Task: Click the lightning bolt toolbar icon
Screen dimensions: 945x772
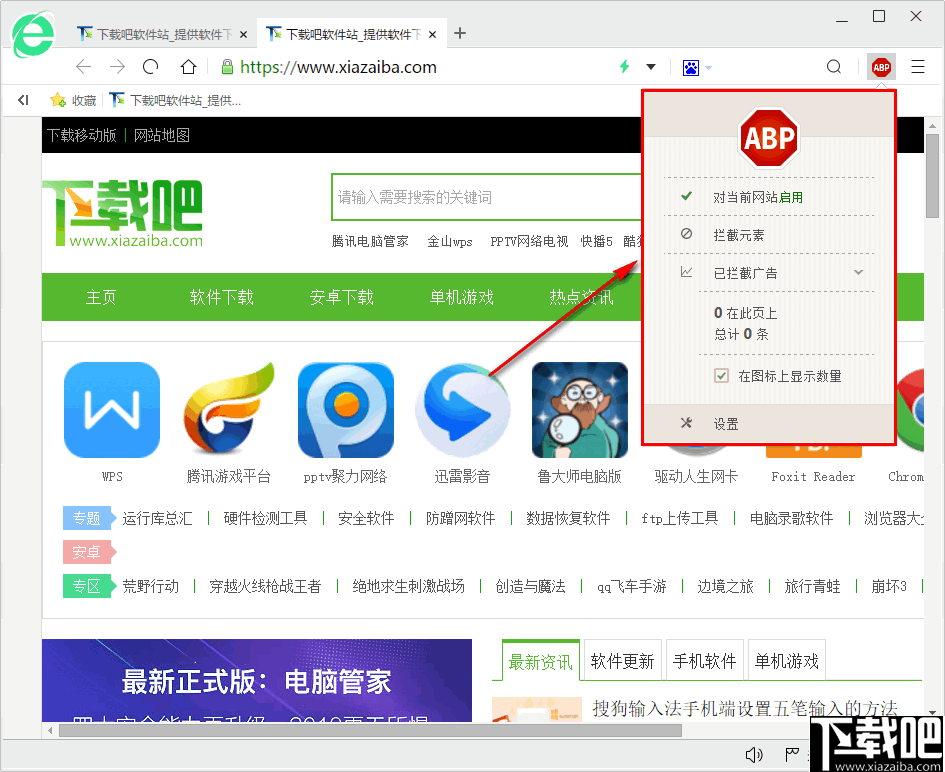Action: [x=623, y=66]
